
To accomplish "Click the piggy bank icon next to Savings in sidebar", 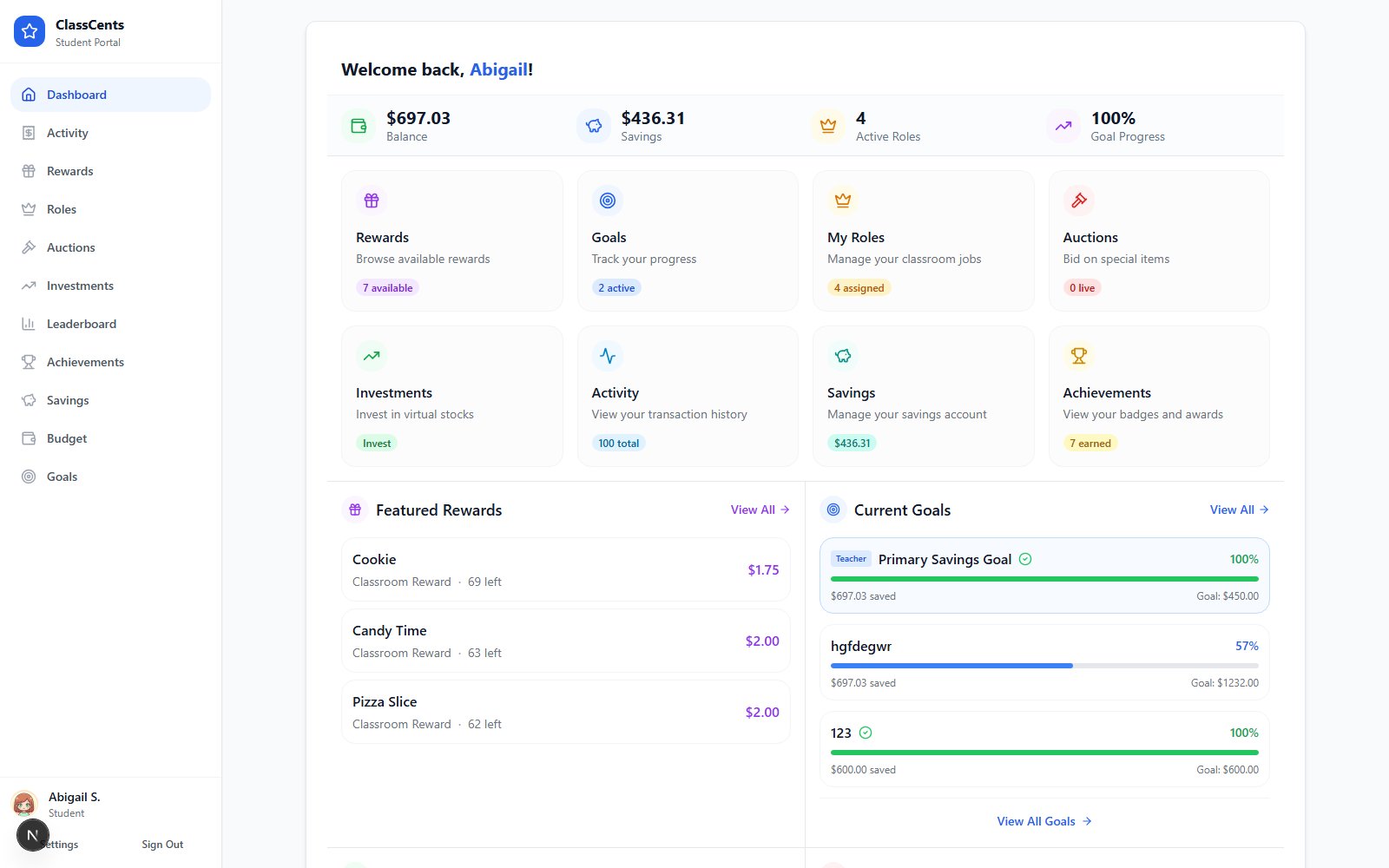I will point(29,400).
